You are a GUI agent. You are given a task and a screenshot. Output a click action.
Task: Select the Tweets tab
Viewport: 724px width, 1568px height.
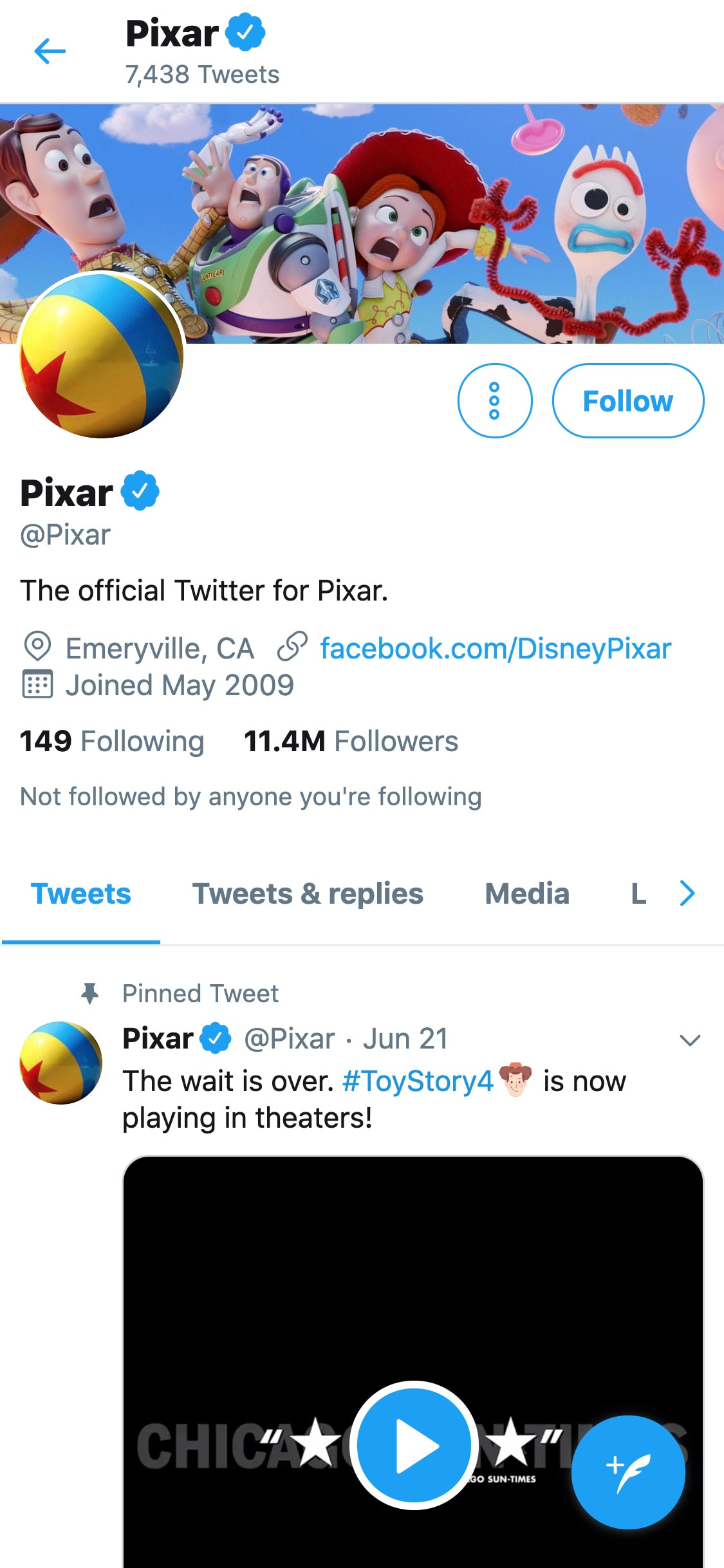81,894
